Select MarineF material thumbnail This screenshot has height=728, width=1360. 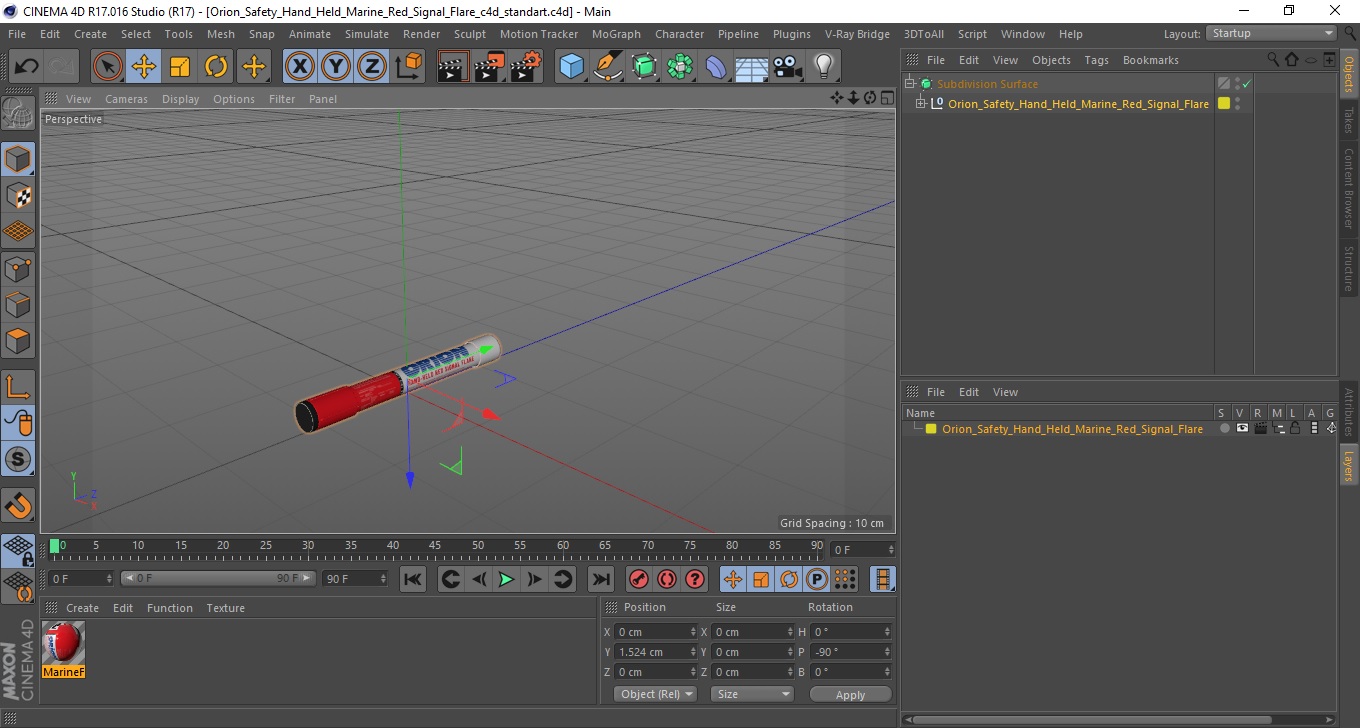click(64, 643)
